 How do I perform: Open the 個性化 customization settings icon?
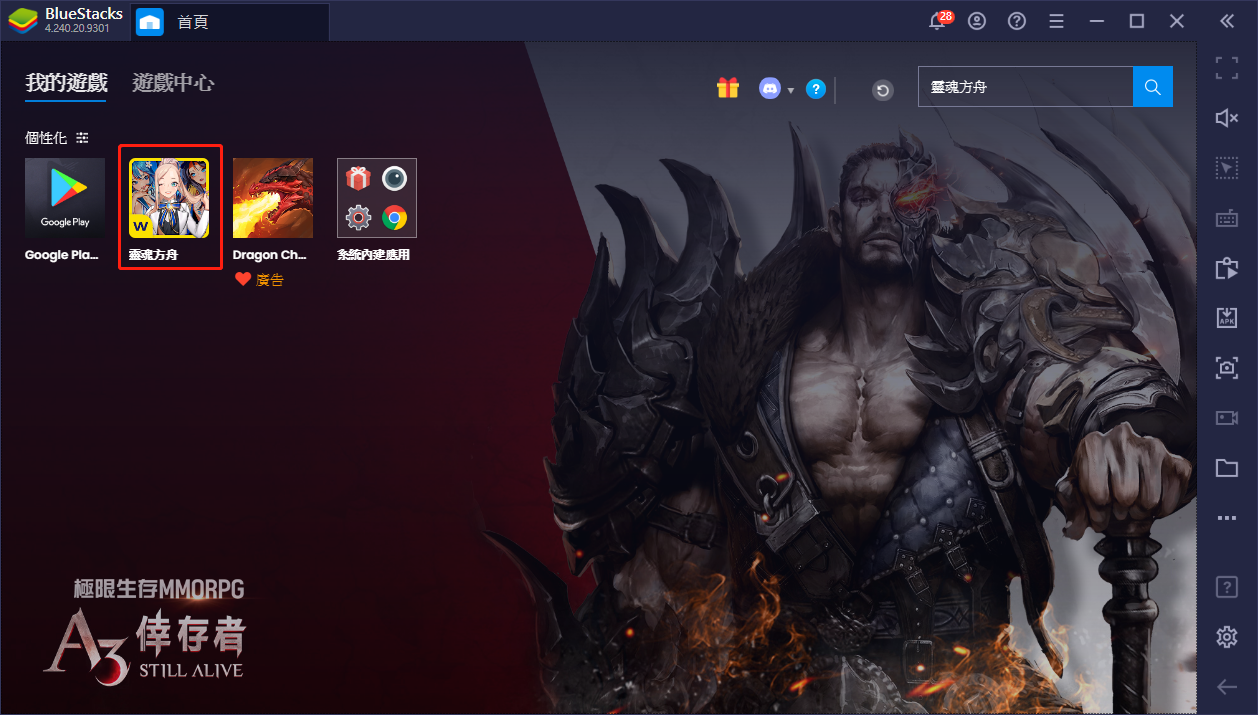82,138
